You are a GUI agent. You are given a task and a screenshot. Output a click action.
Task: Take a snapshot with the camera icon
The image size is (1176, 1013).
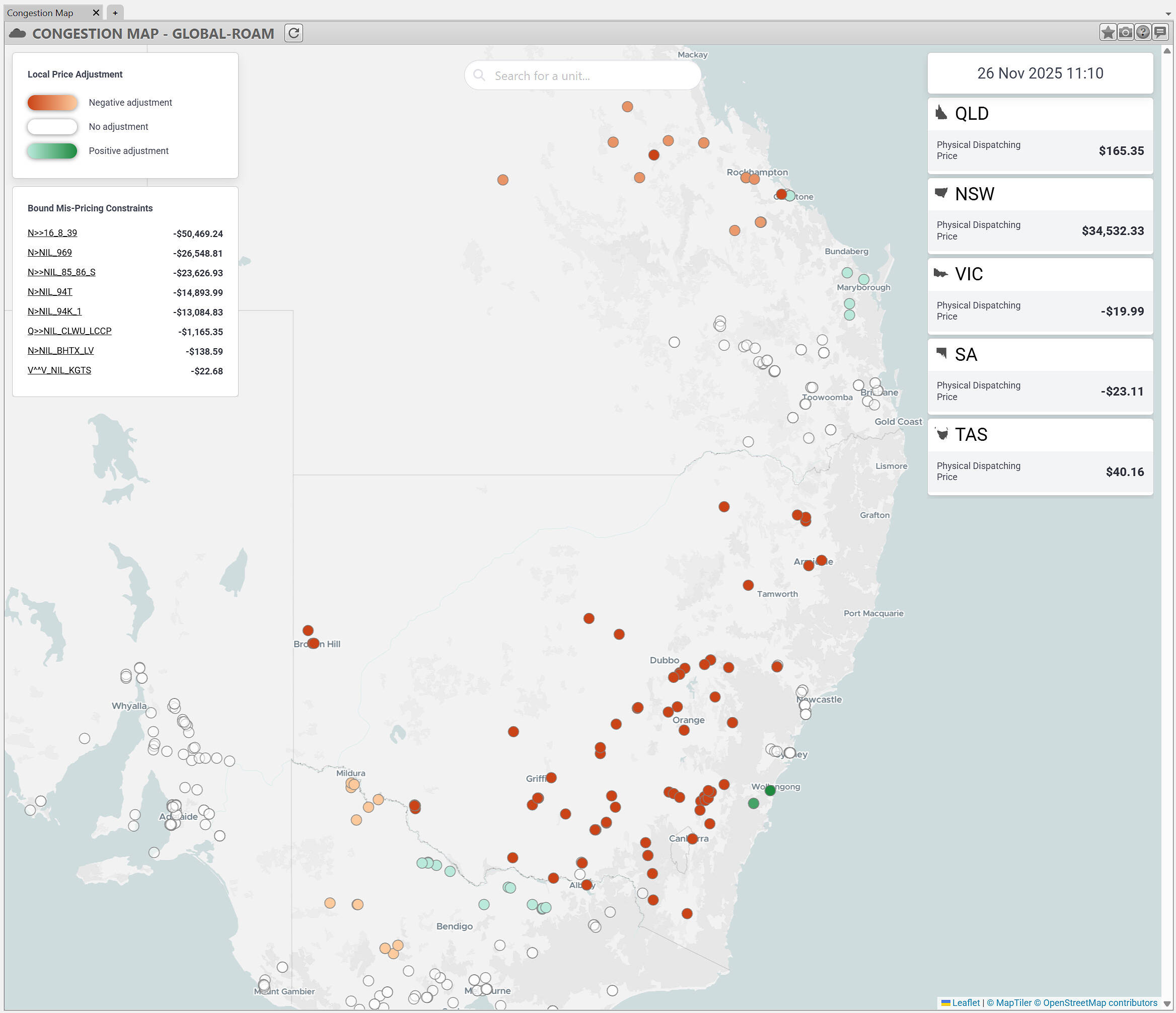click(1125, 32)
